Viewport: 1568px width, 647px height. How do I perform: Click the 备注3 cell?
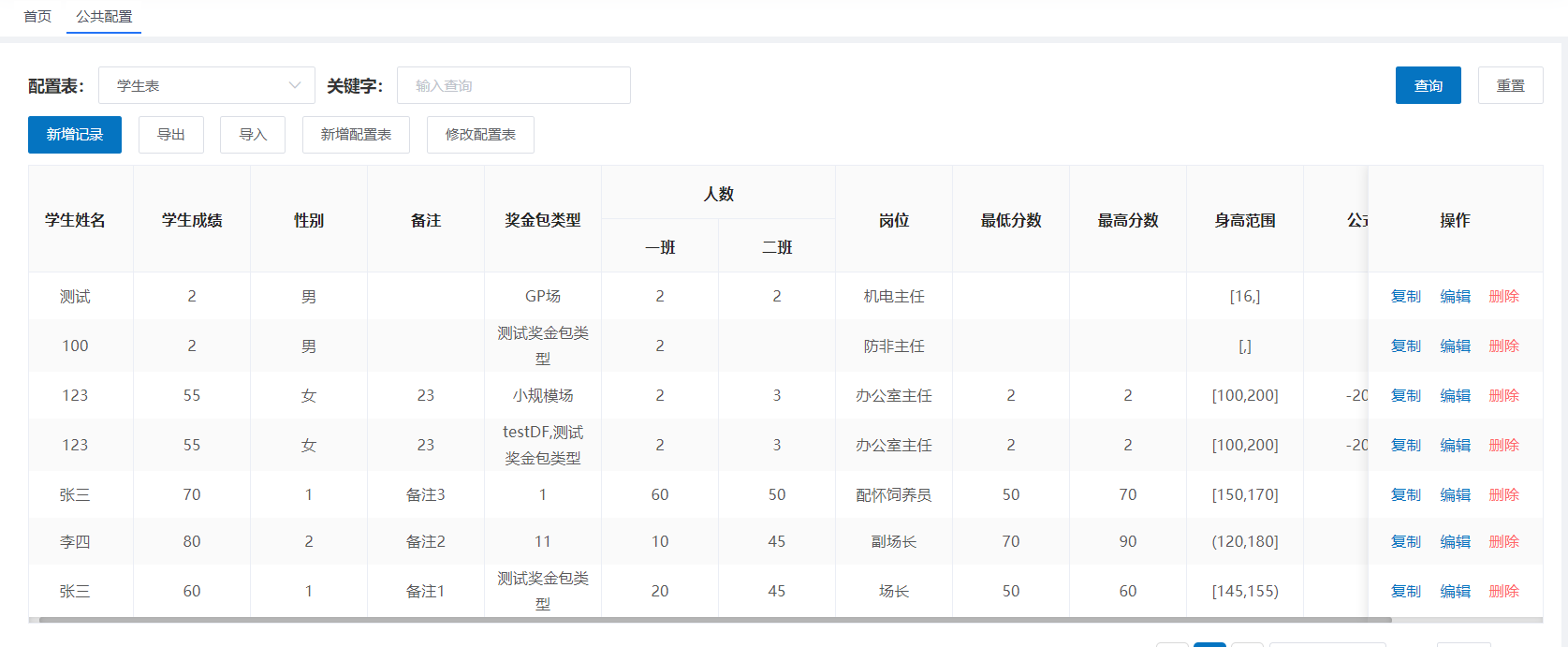[x=426, y=494]
